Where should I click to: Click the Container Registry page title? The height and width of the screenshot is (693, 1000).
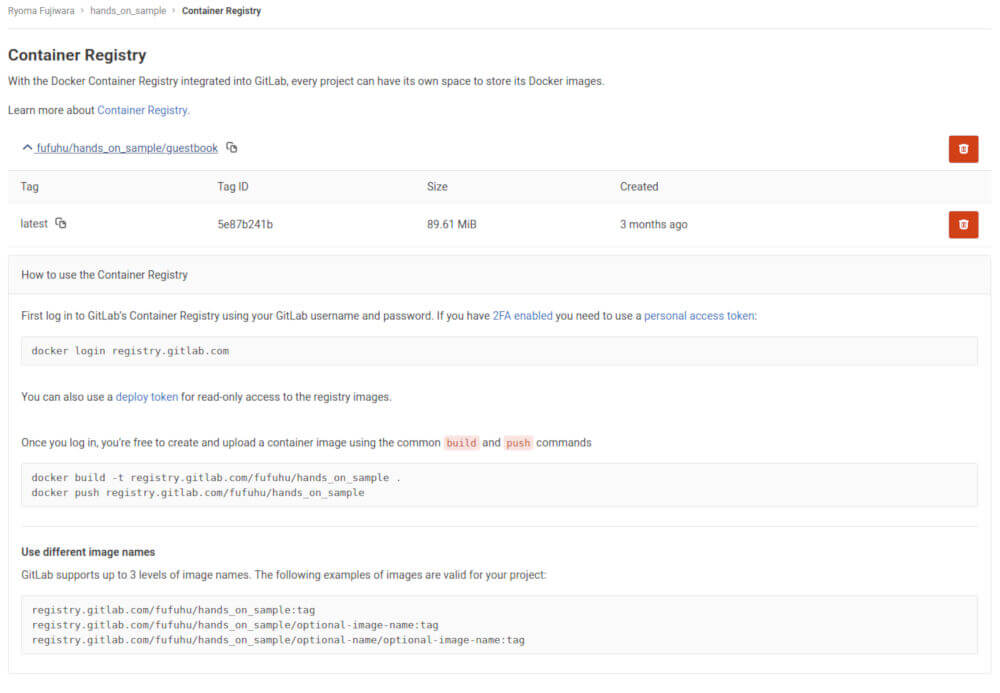pyautogui.click(x=77, y=55)
